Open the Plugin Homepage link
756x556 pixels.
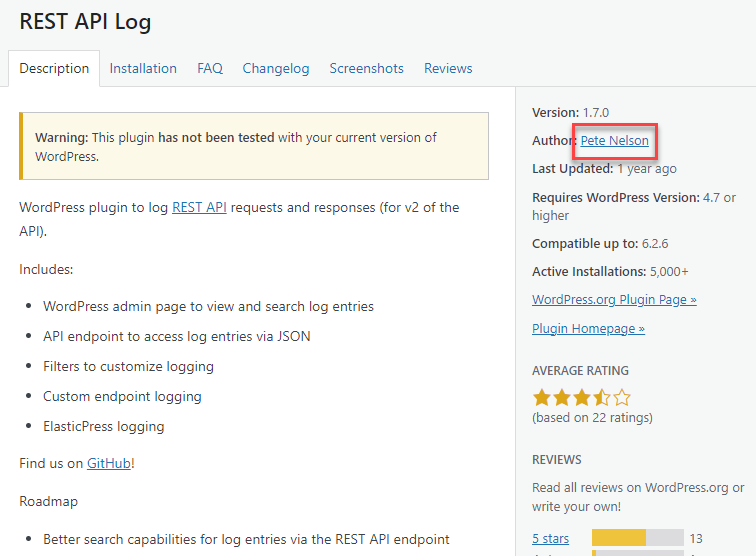pyautogui.click(x=588, y=328)
